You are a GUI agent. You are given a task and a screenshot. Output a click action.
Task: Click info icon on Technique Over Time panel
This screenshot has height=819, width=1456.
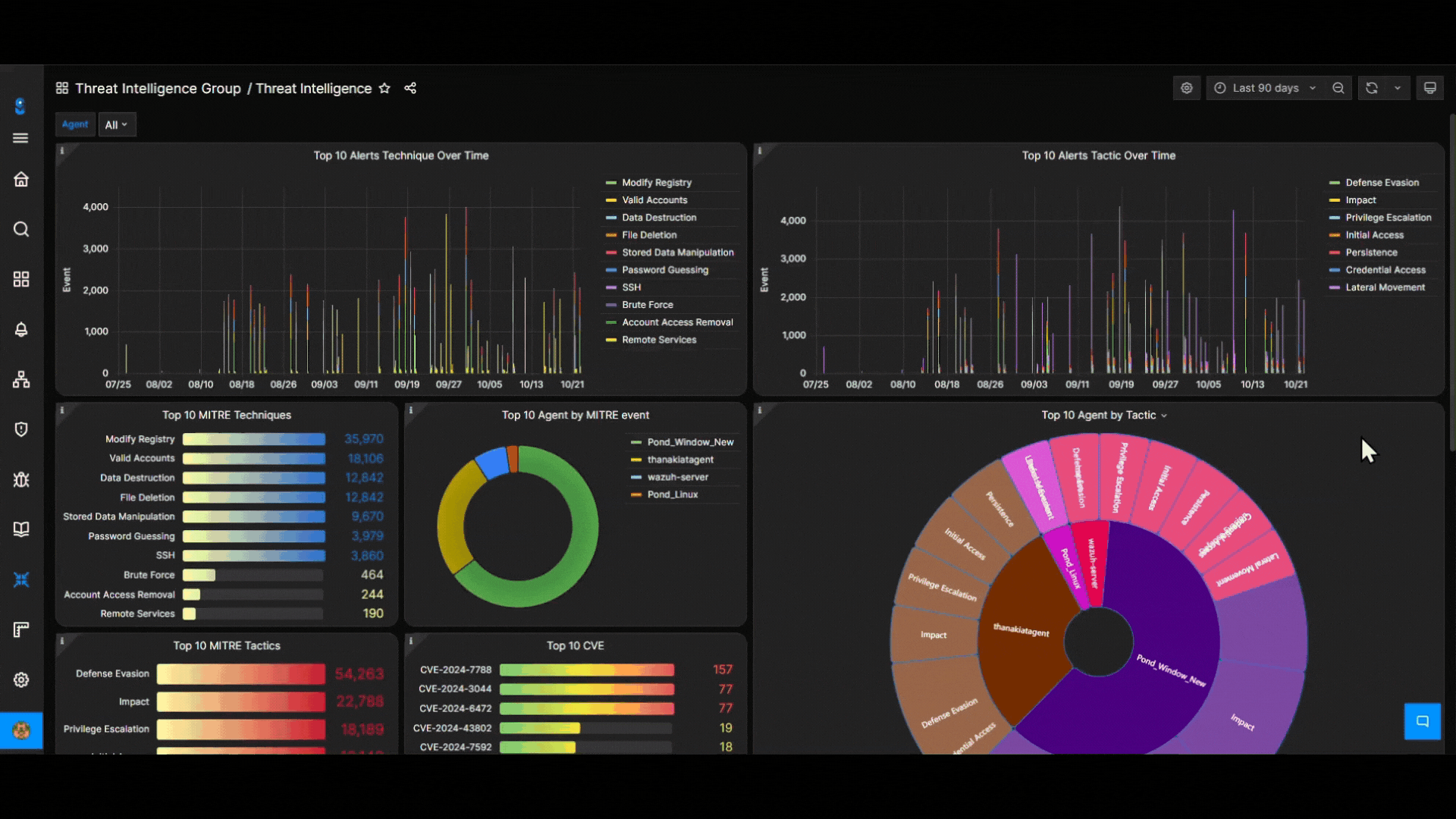point(62,151)
